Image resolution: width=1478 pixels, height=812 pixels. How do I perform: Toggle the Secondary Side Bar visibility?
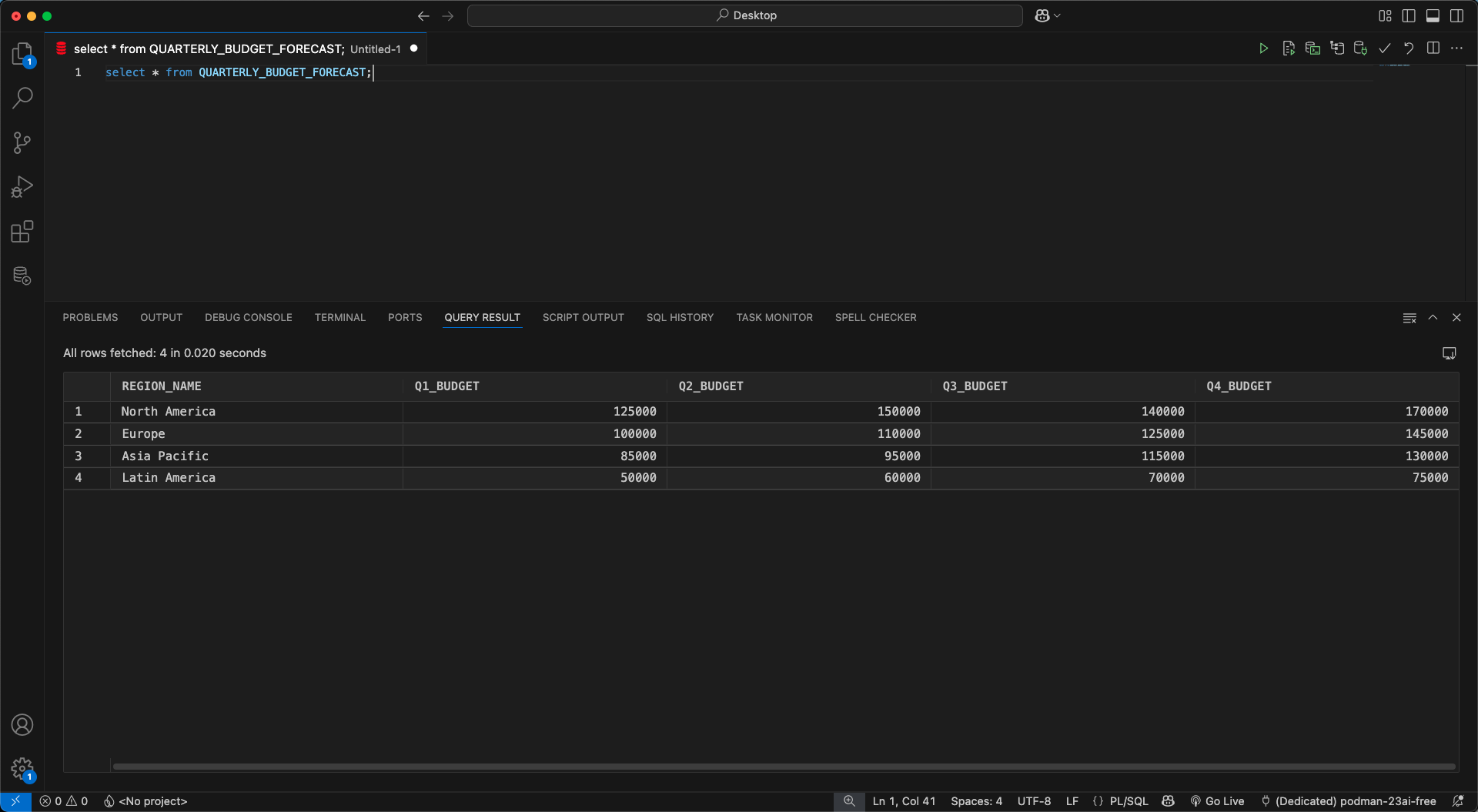coord(1457,15)
